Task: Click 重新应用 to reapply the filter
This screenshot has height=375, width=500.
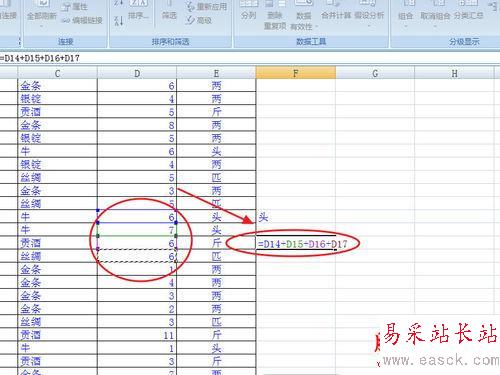Action: click(207, 7)
